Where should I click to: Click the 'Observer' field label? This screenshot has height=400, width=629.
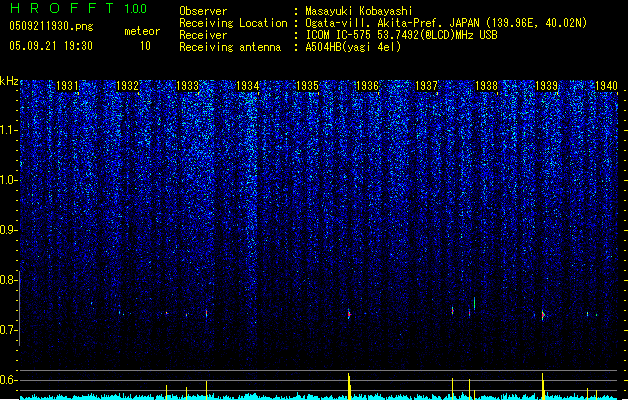(x=203, y=11)
